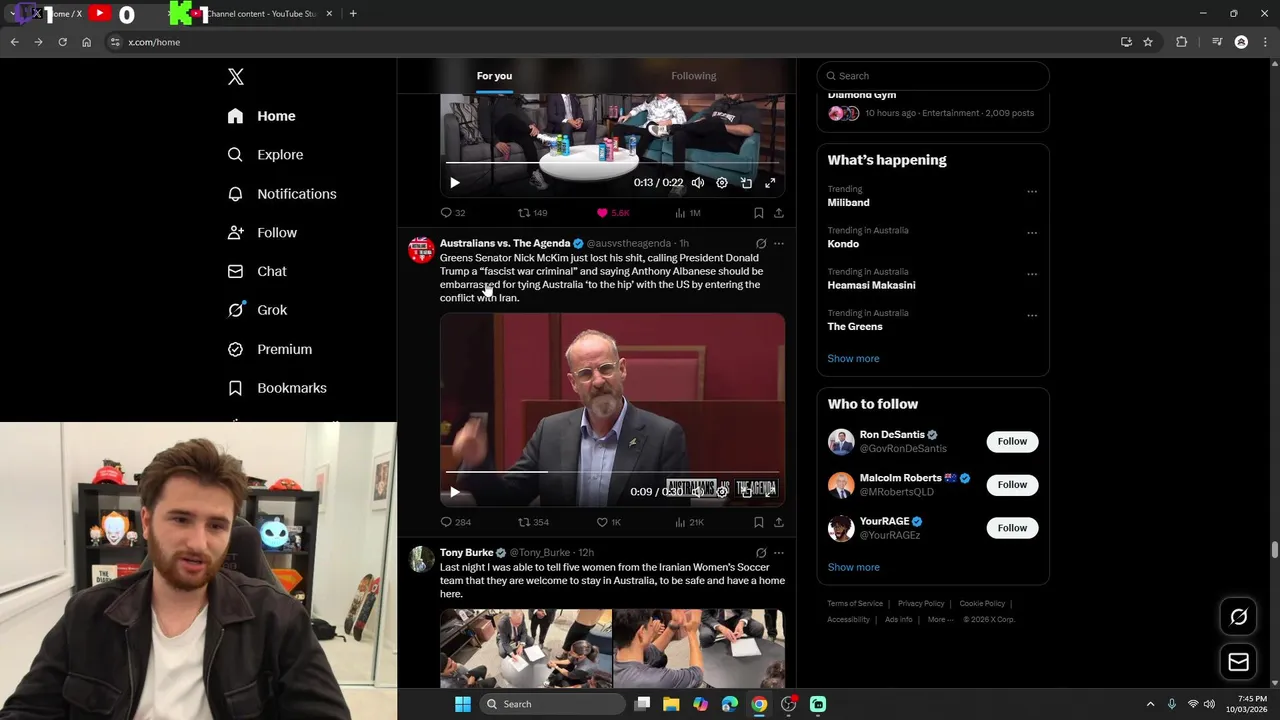This screenshot has height=720, width=1280.
Task: View analytics showing 1M views
Action: (688, 213)
